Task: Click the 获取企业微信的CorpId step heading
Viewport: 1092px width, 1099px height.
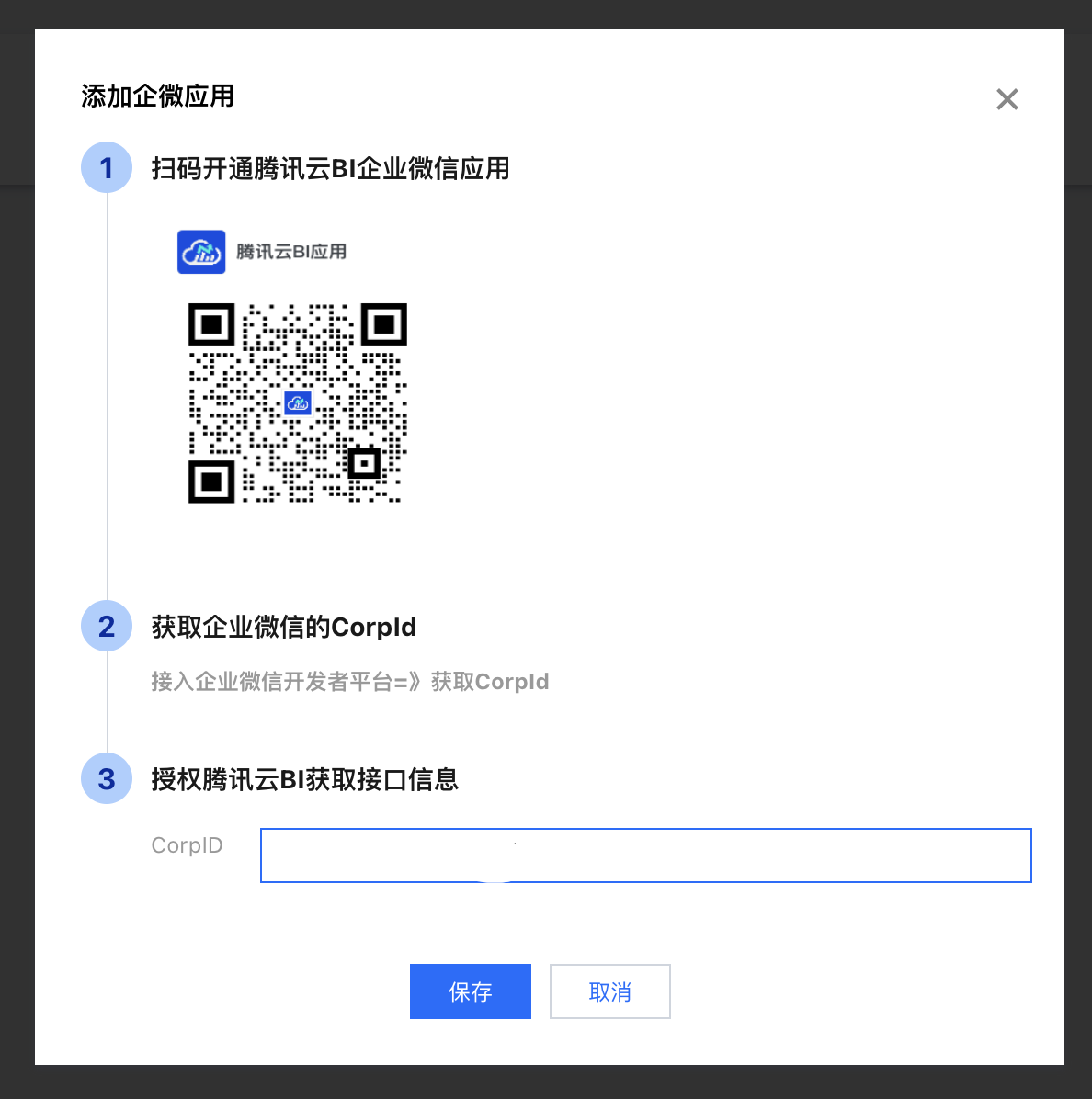Action: click(284, 627)
